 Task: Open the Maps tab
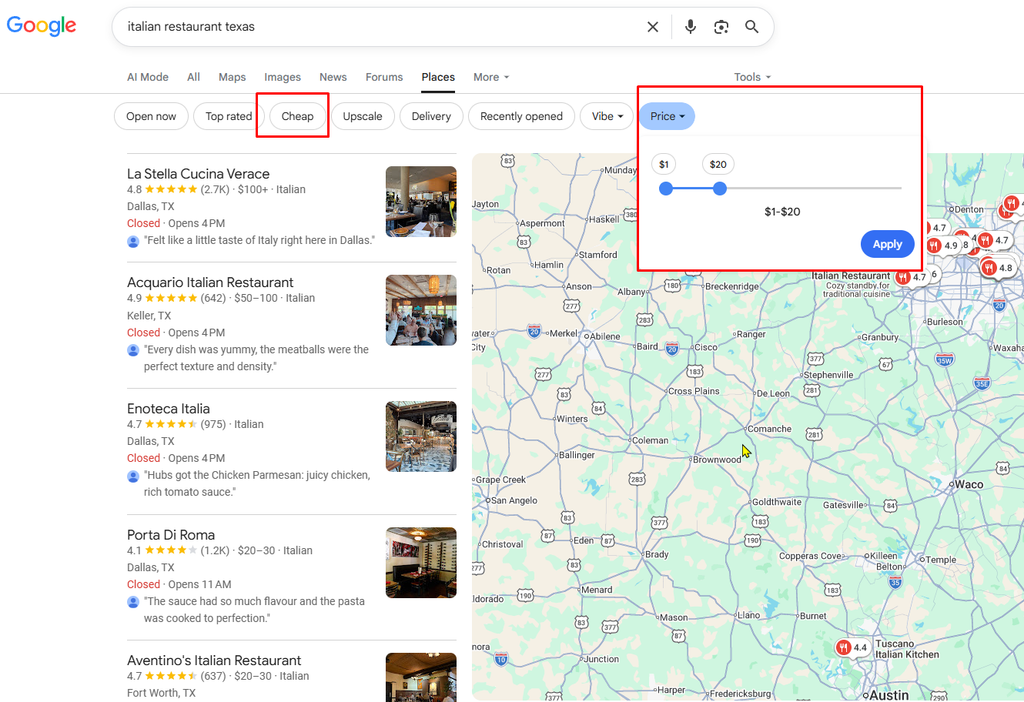coord(232,77)
